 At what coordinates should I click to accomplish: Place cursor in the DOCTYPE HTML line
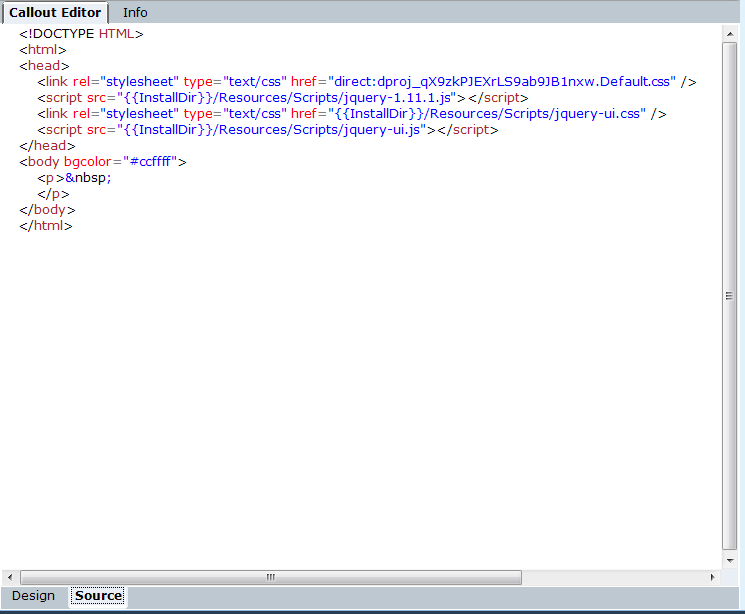pyautogui.click(x=82, y=34)
